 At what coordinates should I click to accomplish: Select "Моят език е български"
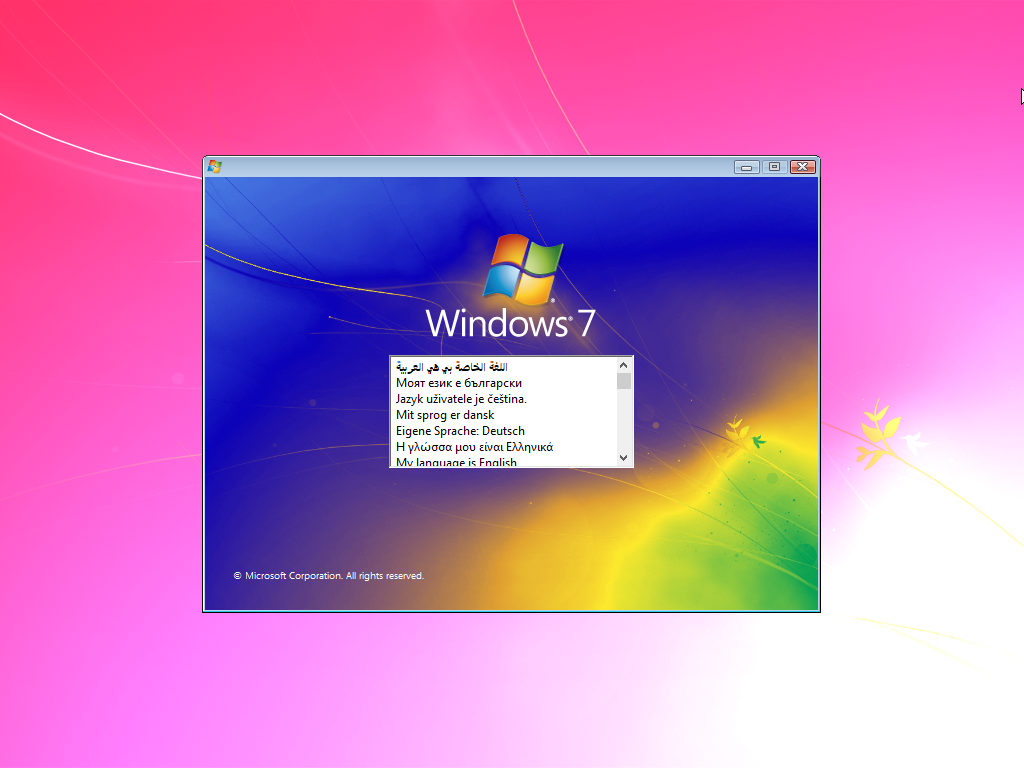pyautogui.click(x=504, y=383)
